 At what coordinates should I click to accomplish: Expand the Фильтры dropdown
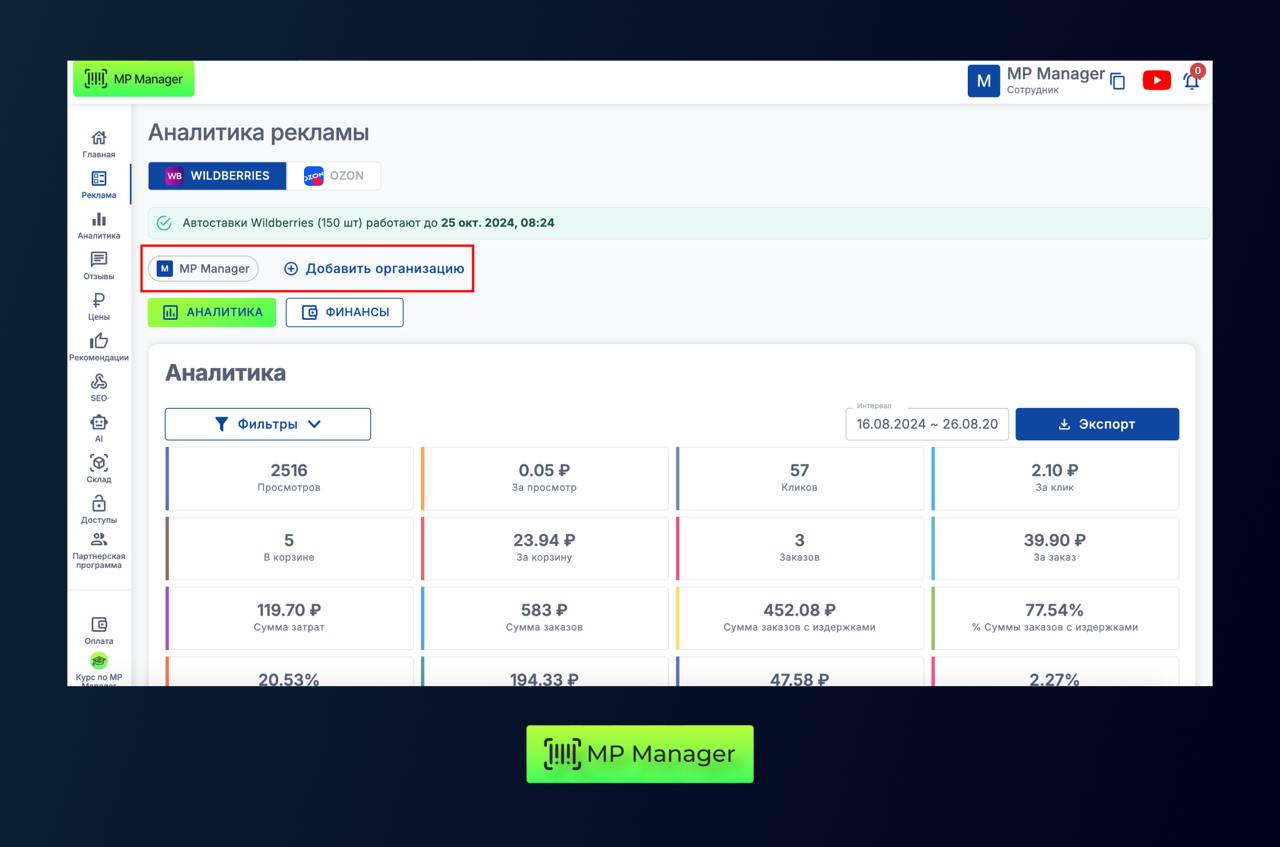tap(268, 424)
